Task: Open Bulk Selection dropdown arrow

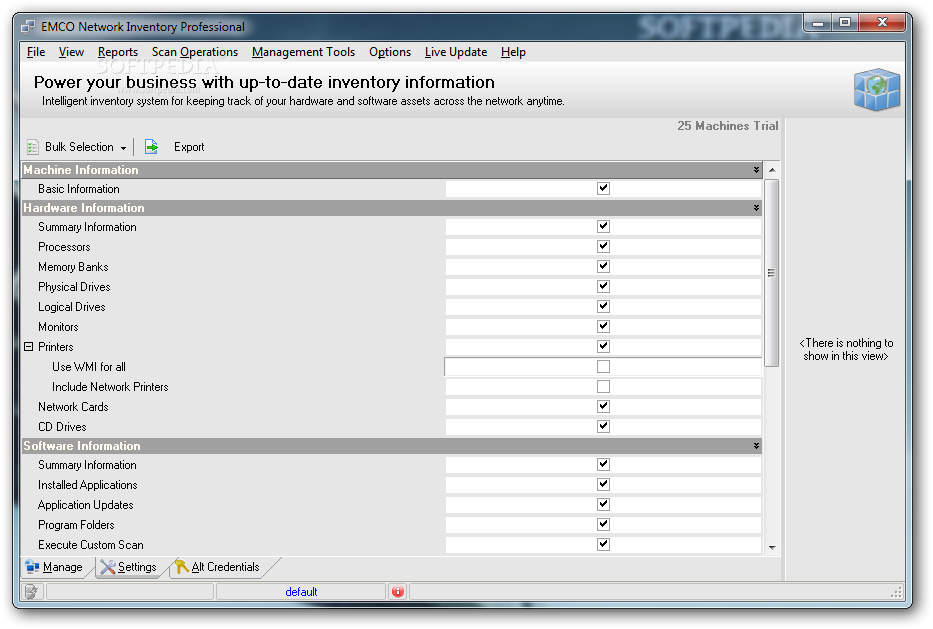Action: 123,148
